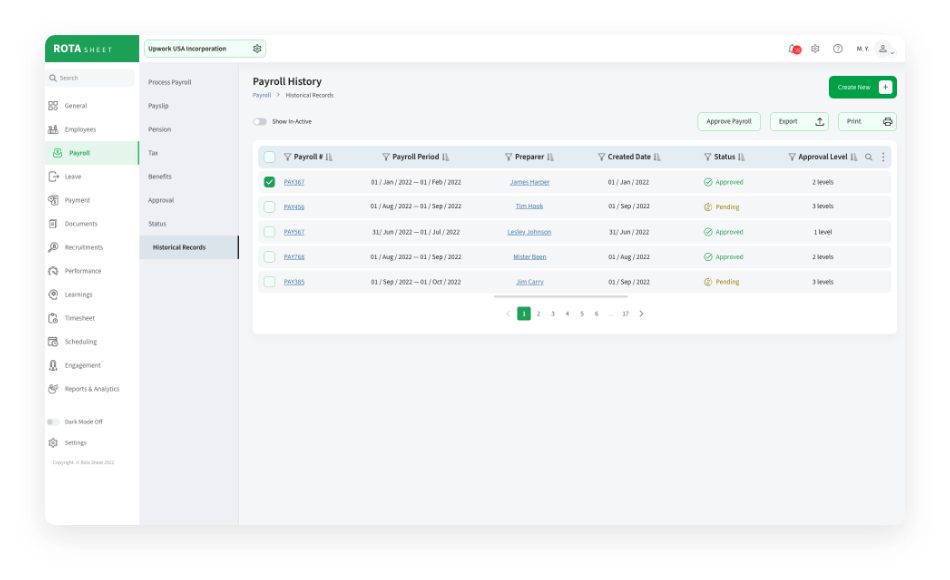950x580 pixels.
Task: Sort by the Payroll Period column arrows
Action: coord(445,157)
